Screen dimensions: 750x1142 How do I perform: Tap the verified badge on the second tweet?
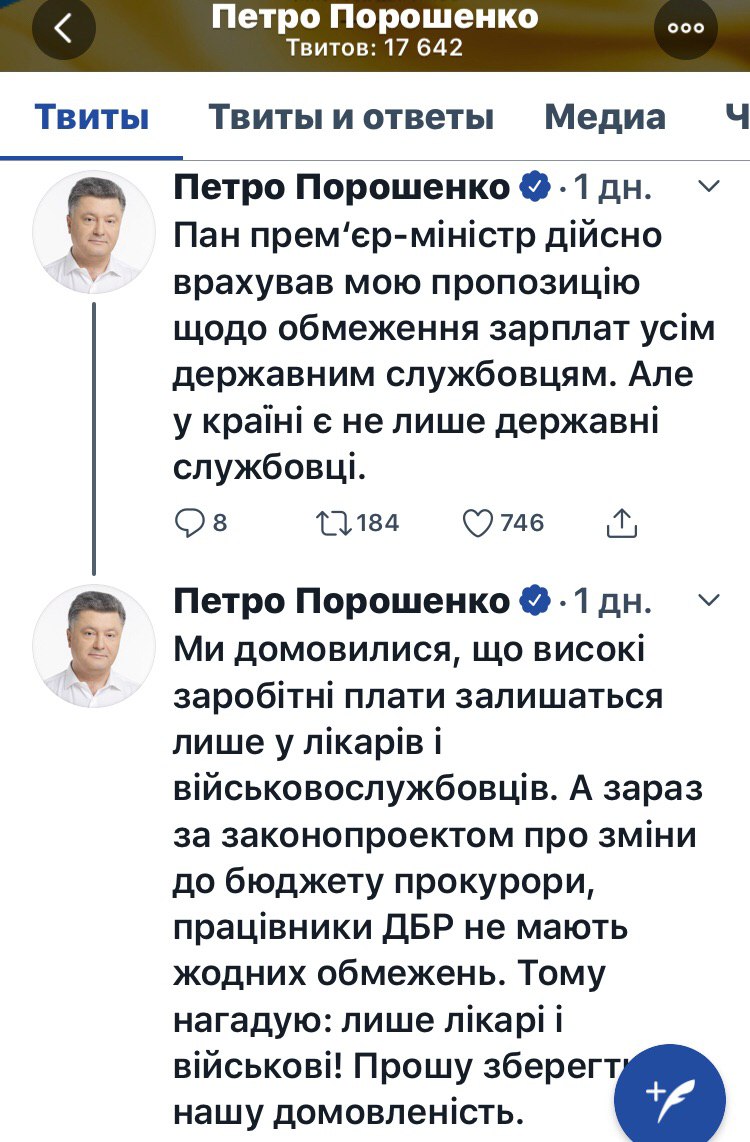point(533,600)
